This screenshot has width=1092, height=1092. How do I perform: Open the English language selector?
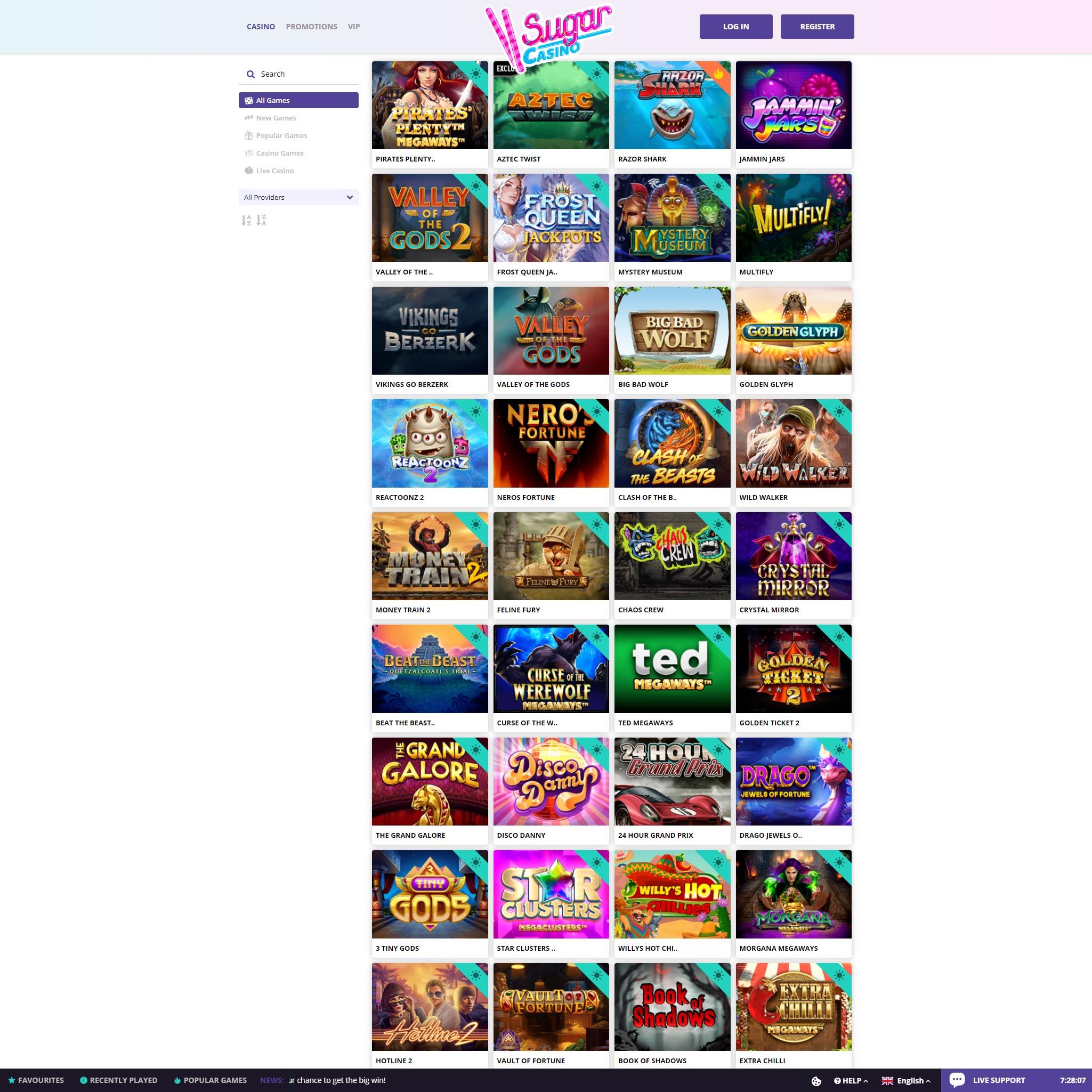click(906, 1081)
